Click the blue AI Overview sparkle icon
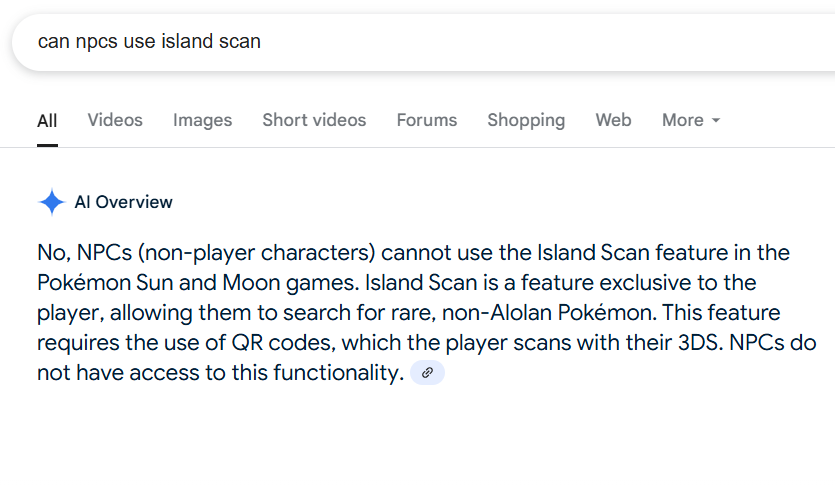The height and width of the screenshot is (489, 835). tap(52, 202)
